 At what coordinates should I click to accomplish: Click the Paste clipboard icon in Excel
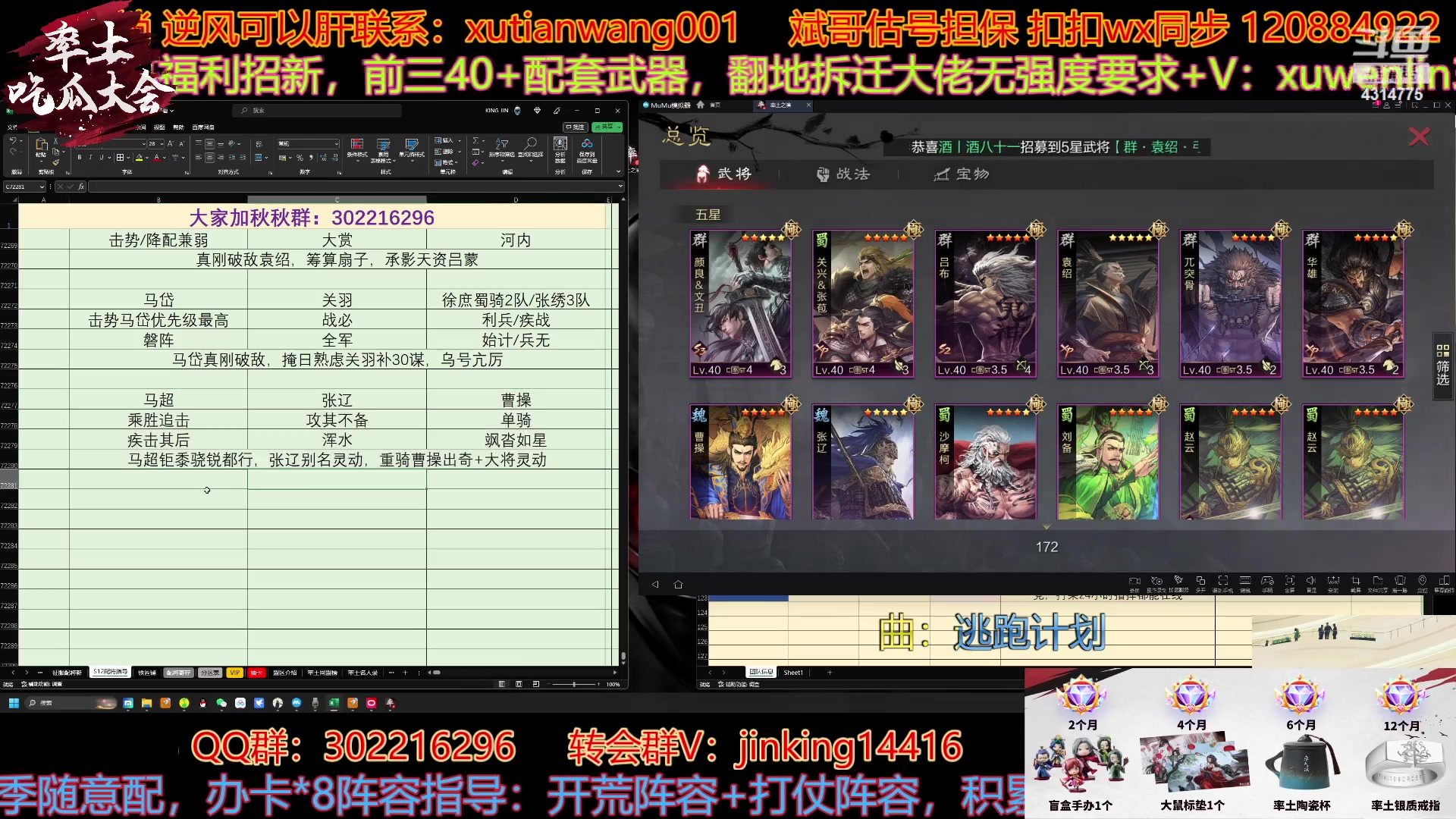click(41, 145)
